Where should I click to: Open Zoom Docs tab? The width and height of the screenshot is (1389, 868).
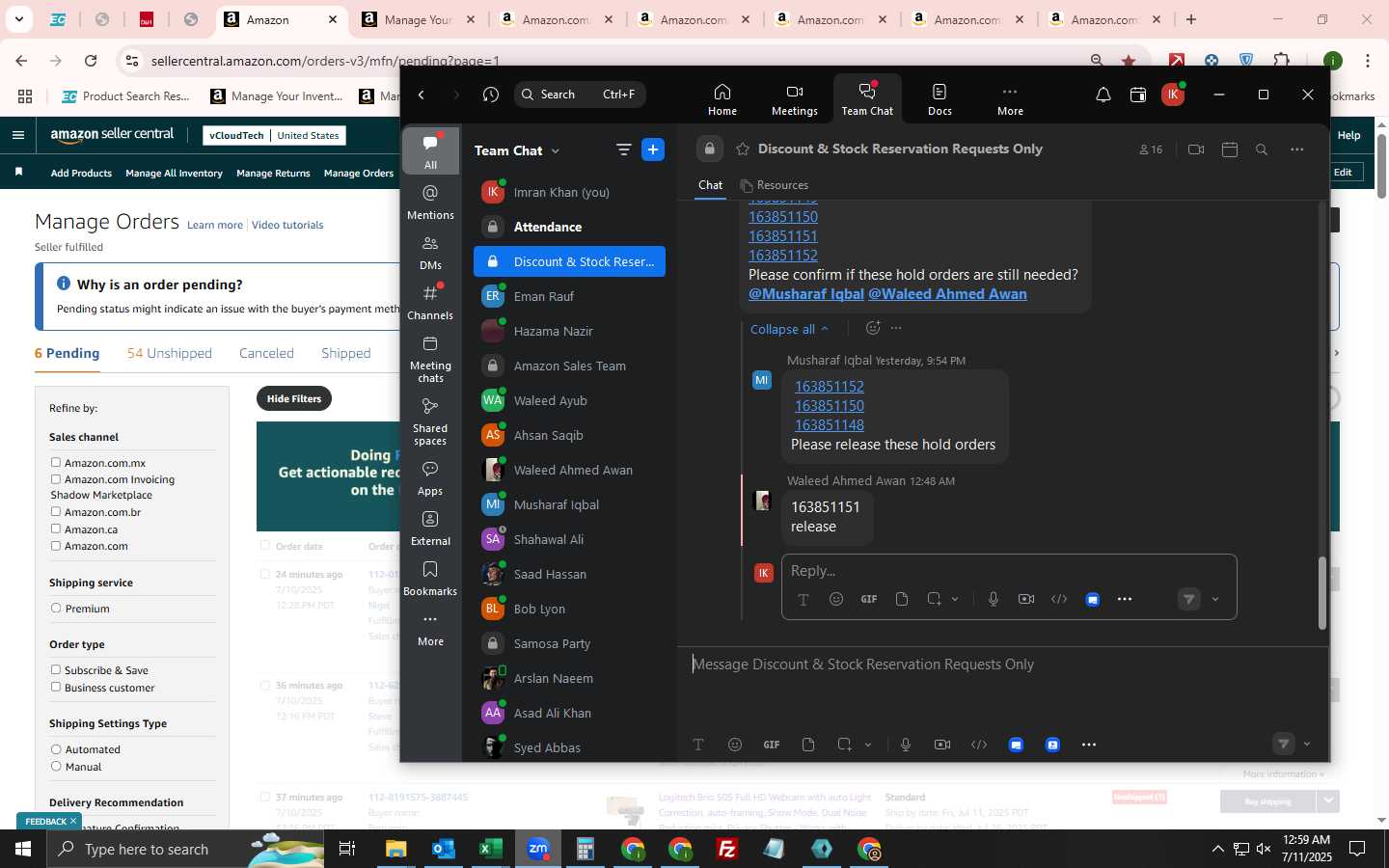point(940,99)
